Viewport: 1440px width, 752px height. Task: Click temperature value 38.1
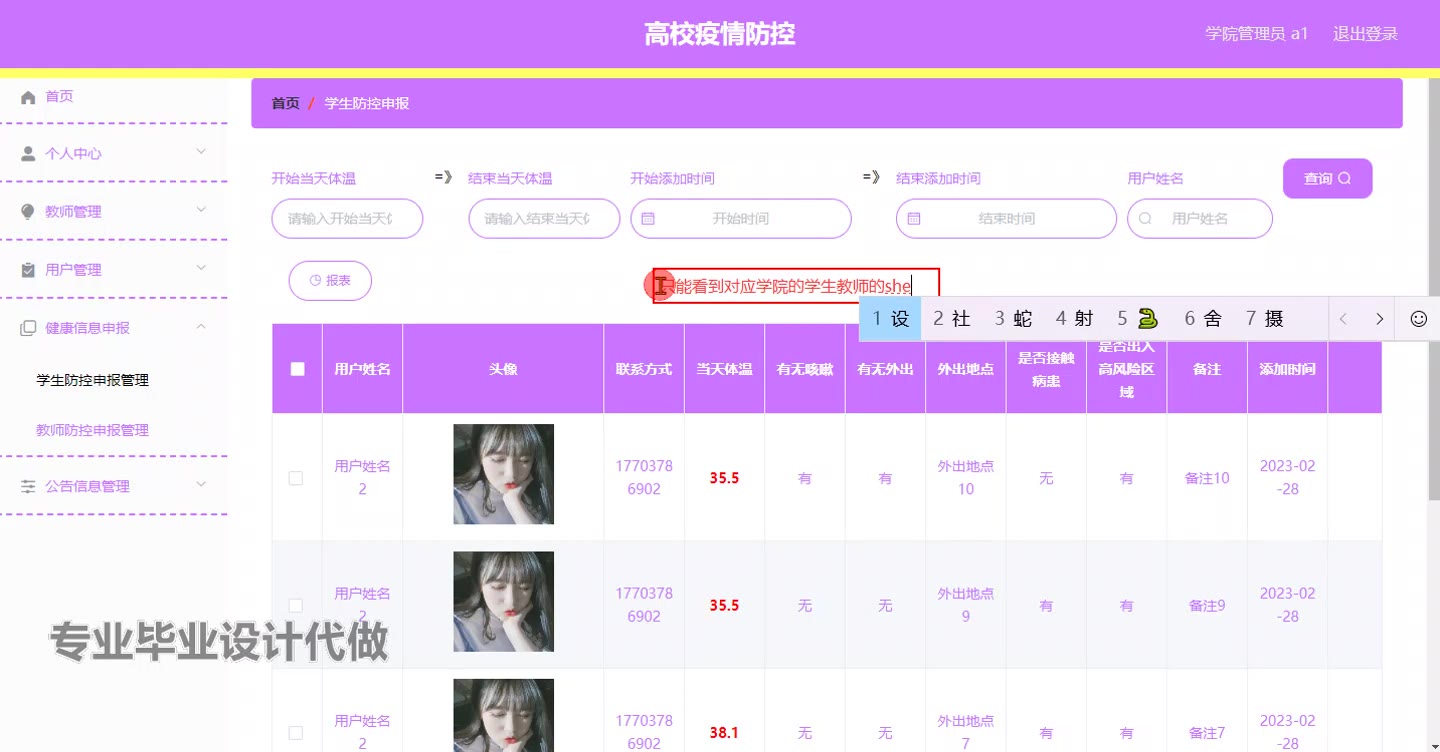coord(724,733)
